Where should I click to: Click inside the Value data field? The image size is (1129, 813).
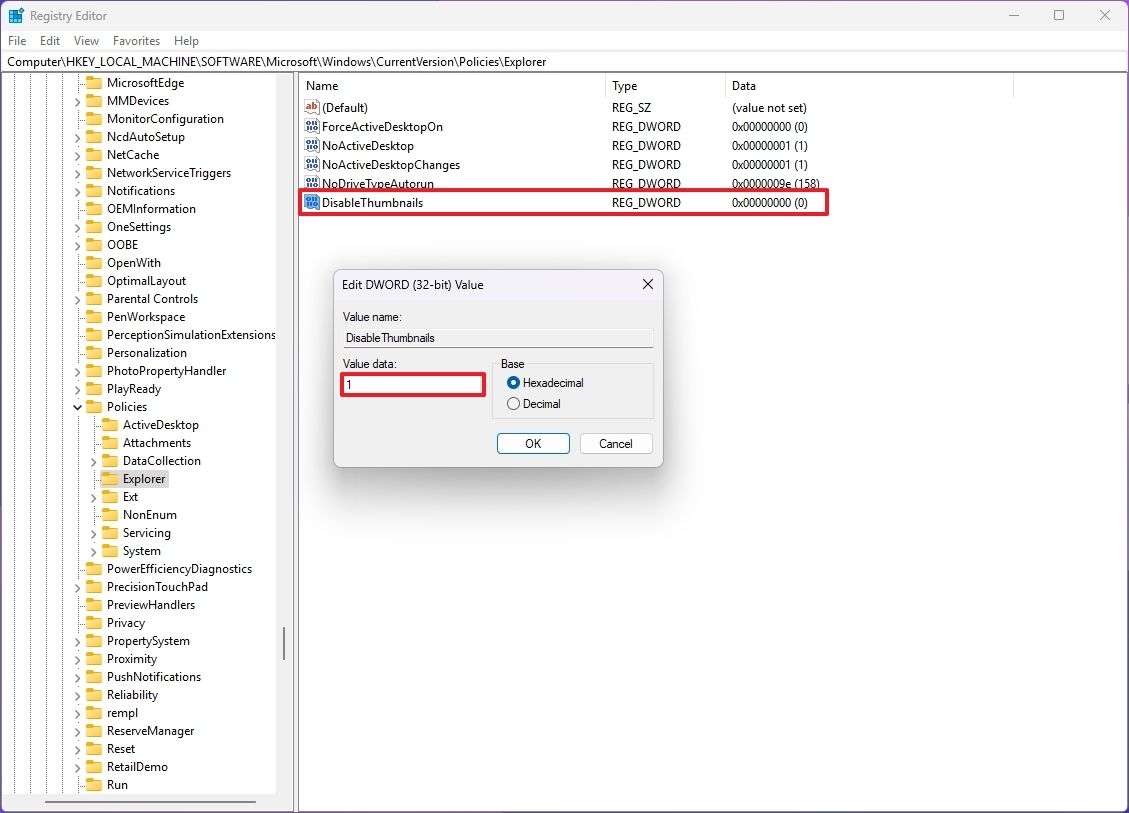tap(412, 384)
